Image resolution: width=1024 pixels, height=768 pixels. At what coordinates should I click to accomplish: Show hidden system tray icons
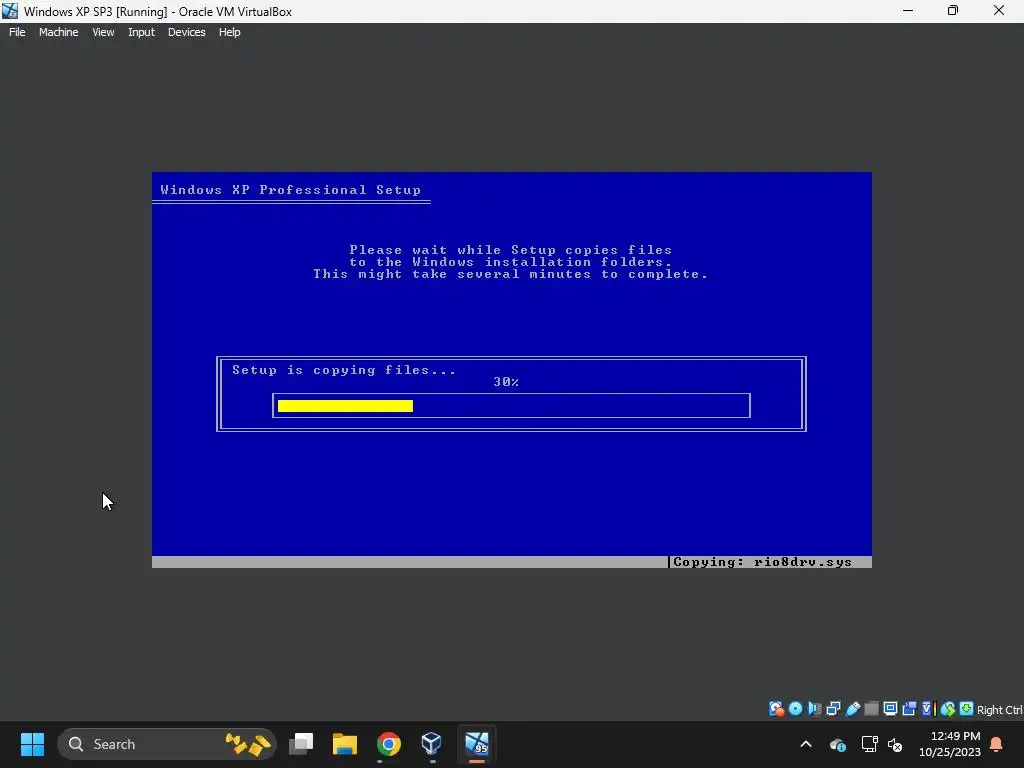click(806, 744)
